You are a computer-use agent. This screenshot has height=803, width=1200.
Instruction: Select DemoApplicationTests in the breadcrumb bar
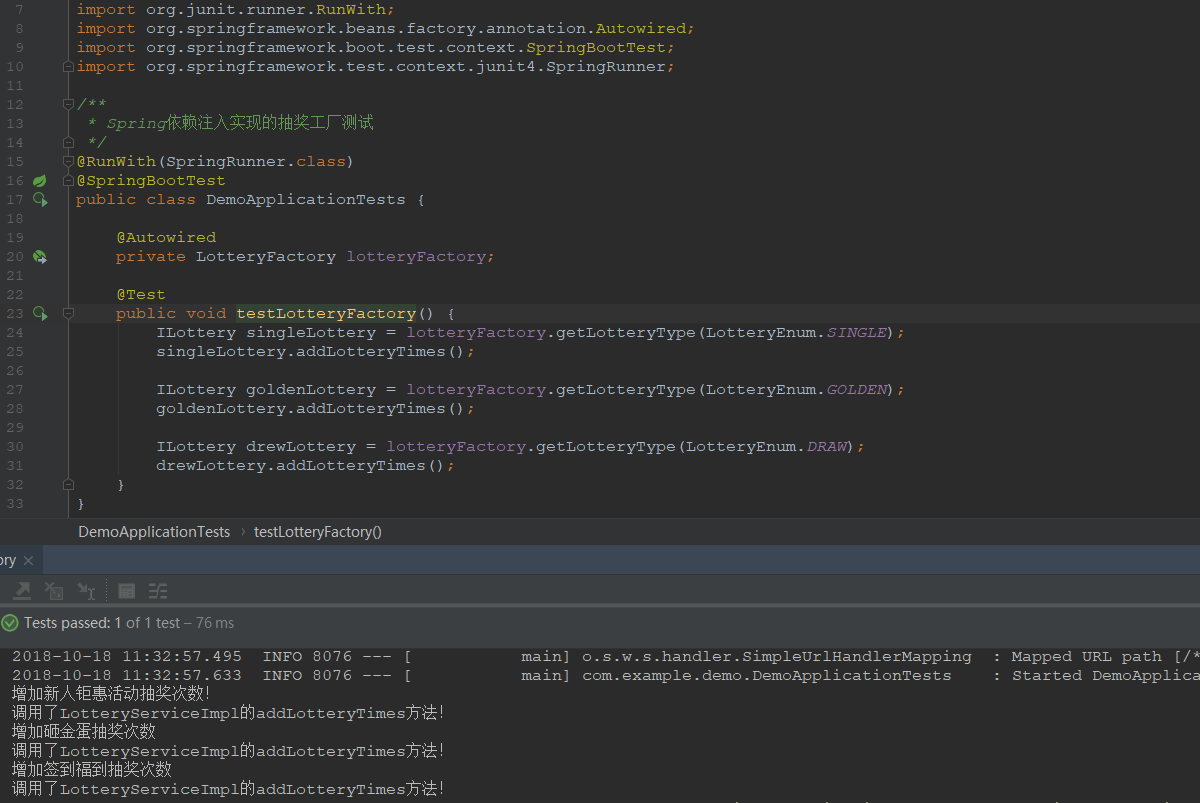point(154,532)
